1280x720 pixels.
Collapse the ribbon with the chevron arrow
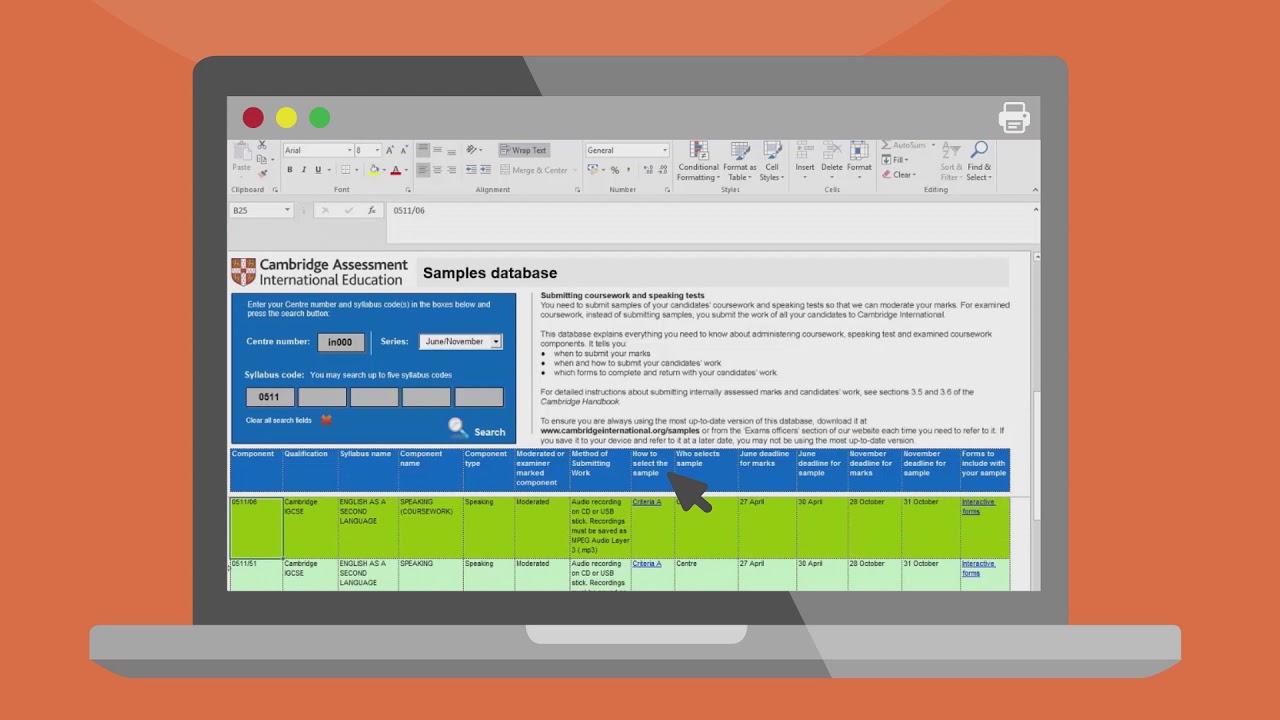pos(1035,190)
